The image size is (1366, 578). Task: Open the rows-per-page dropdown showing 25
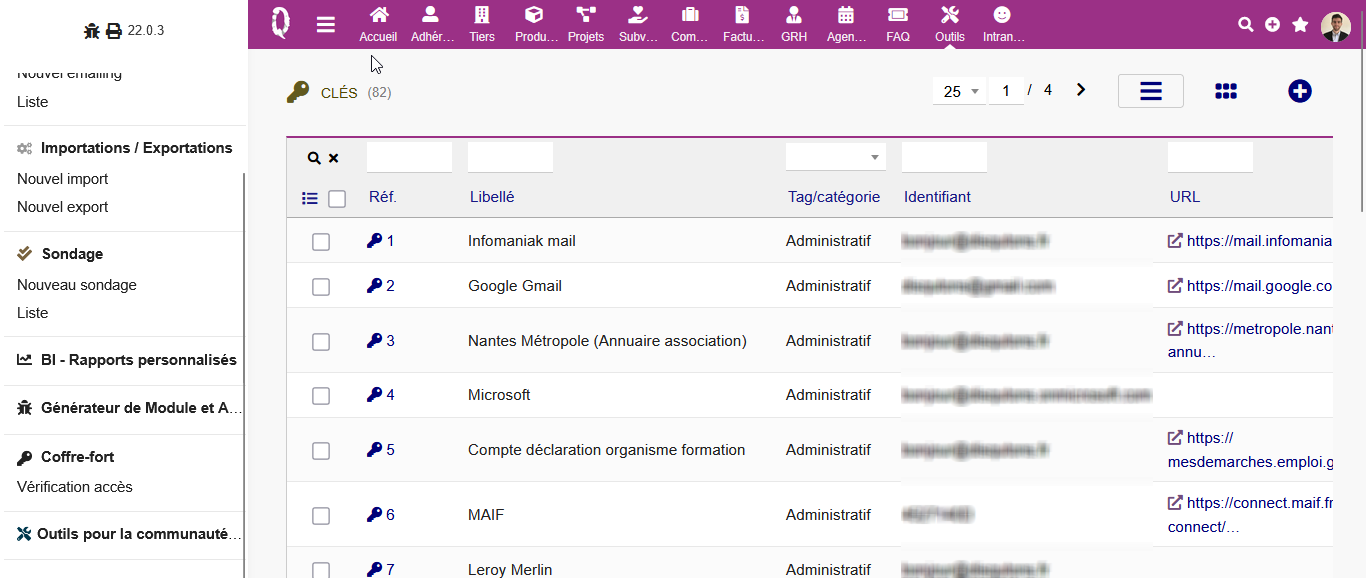(960, 91)
